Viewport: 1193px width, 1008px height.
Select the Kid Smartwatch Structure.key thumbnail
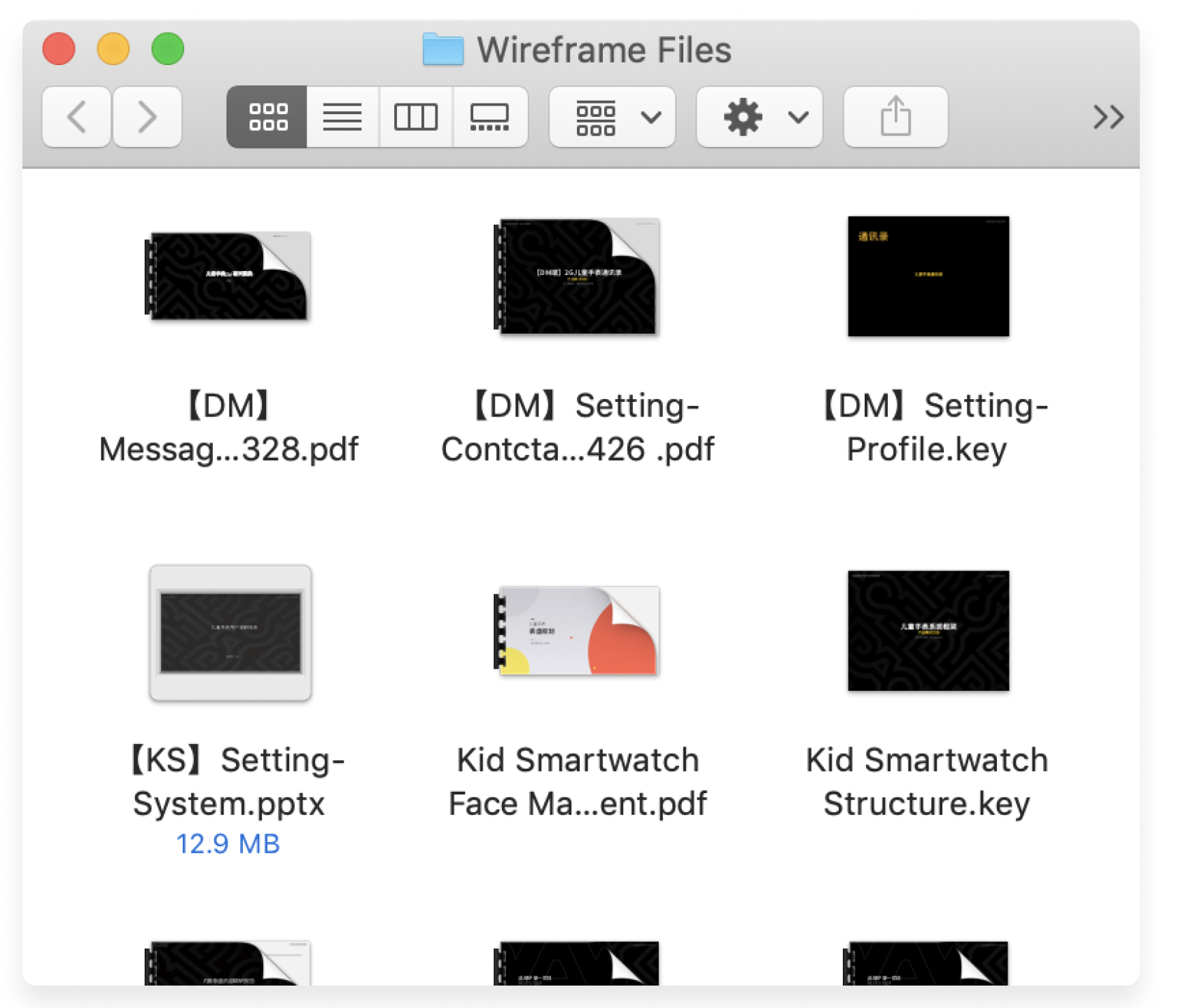(928, 631)
